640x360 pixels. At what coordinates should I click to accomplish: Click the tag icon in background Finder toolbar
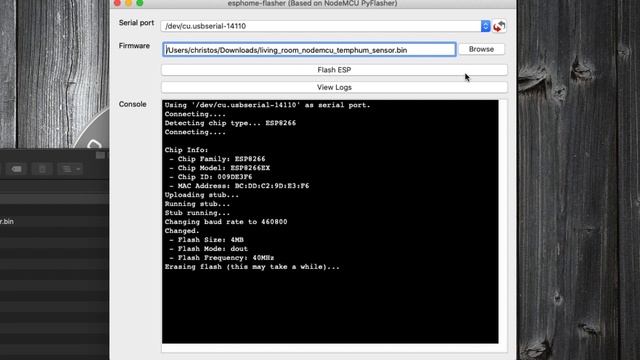[x=16, y=169]
